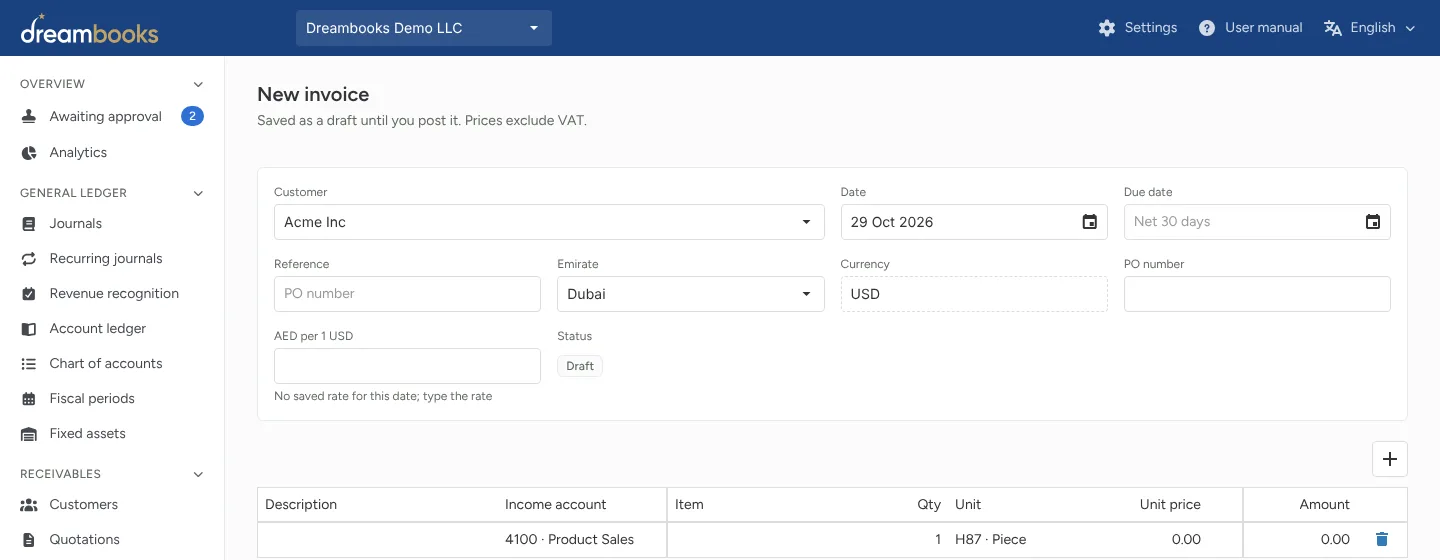Image resolution: width=1440 pixels, height=560 pixels.
Task: Collapse the Receivables section
Action: tap(198, 474)
